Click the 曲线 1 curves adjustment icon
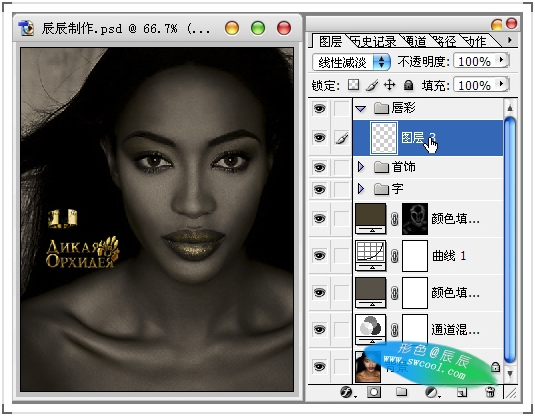The image size is (535, 416). click(x=371, y=256)
